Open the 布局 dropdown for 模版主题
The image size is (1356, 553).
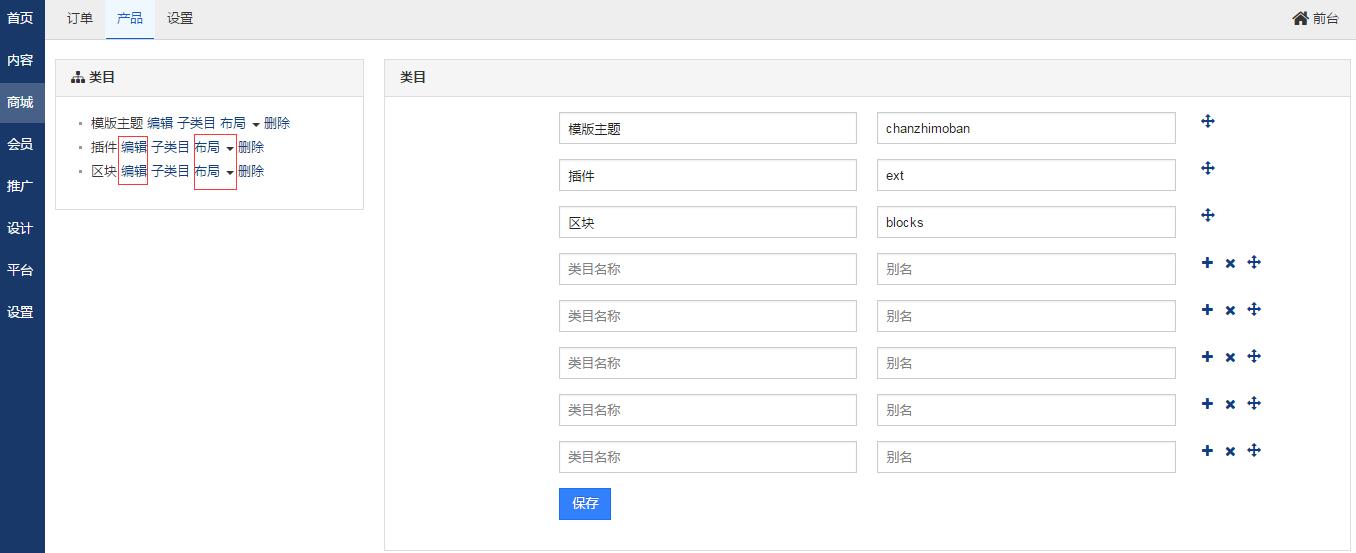[x=240, y=124]
